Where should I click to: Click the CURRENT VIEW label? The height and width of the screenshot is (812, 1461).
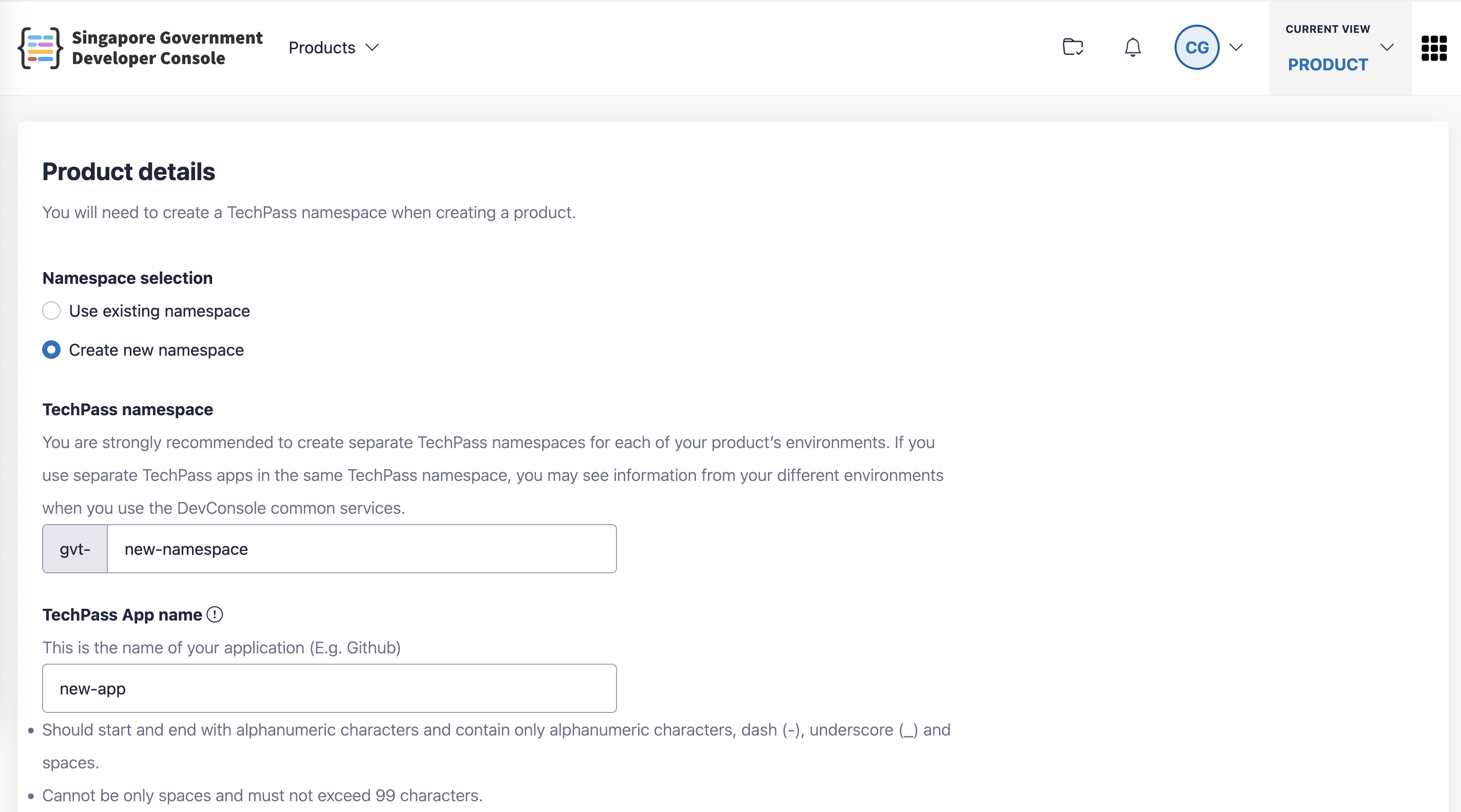click(x=1328, y=29)
